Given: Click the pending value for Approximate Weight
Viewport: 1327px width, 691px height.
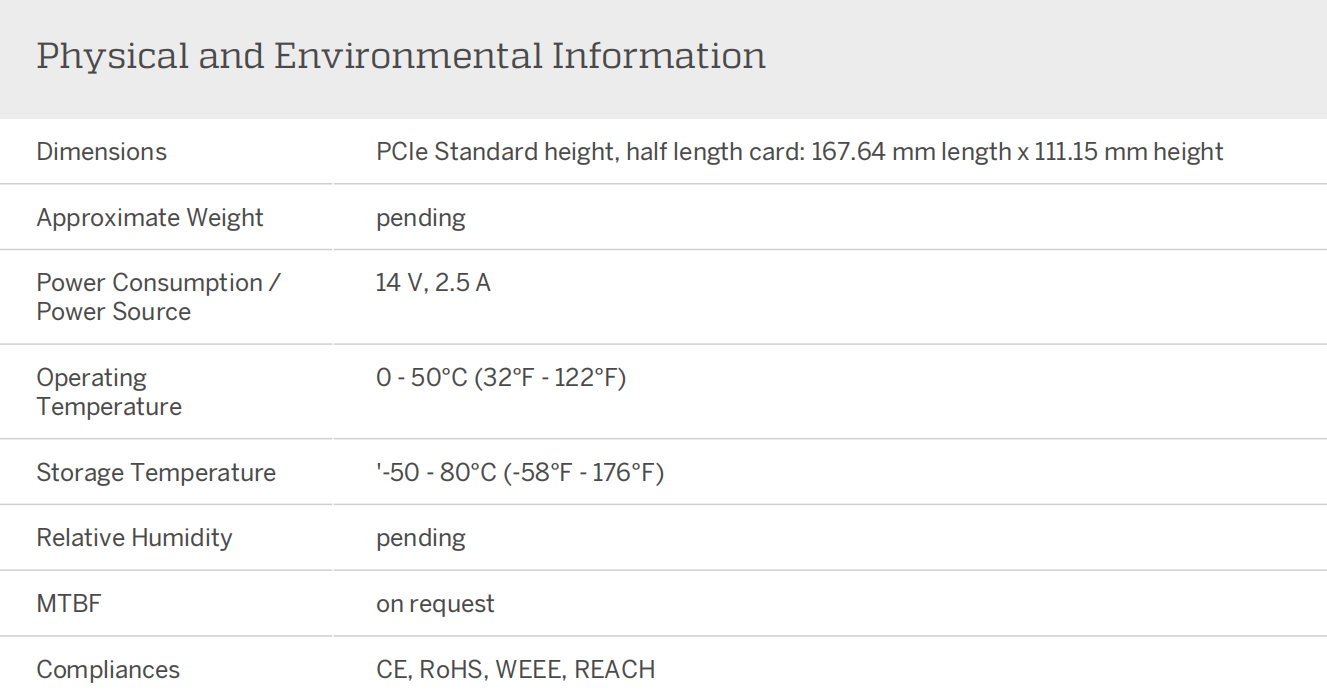Looking at the screenshot, I should (x=421, y=218).
